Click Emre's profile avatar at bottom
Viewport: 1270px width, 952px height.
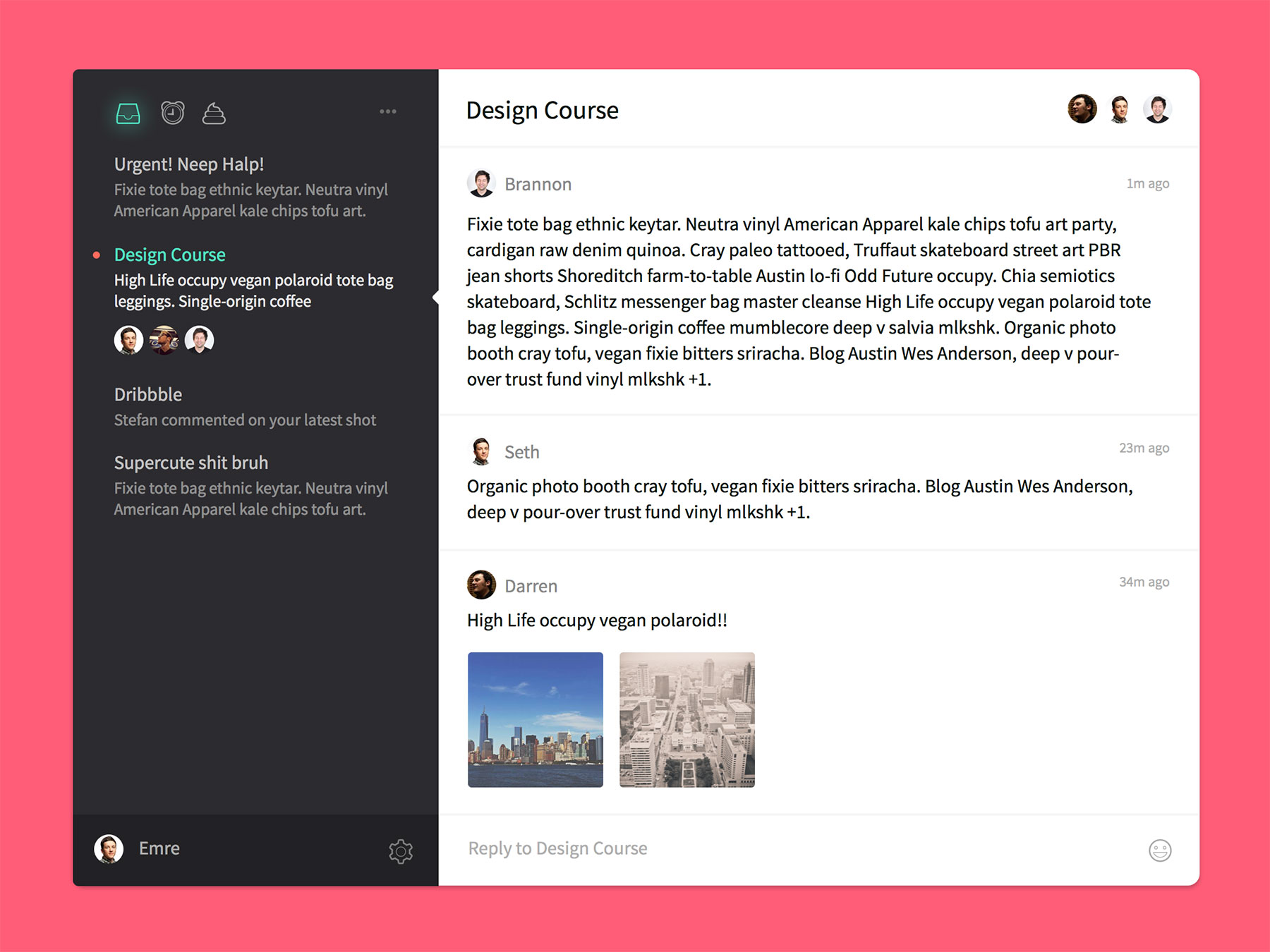click(x=109, y=848)
